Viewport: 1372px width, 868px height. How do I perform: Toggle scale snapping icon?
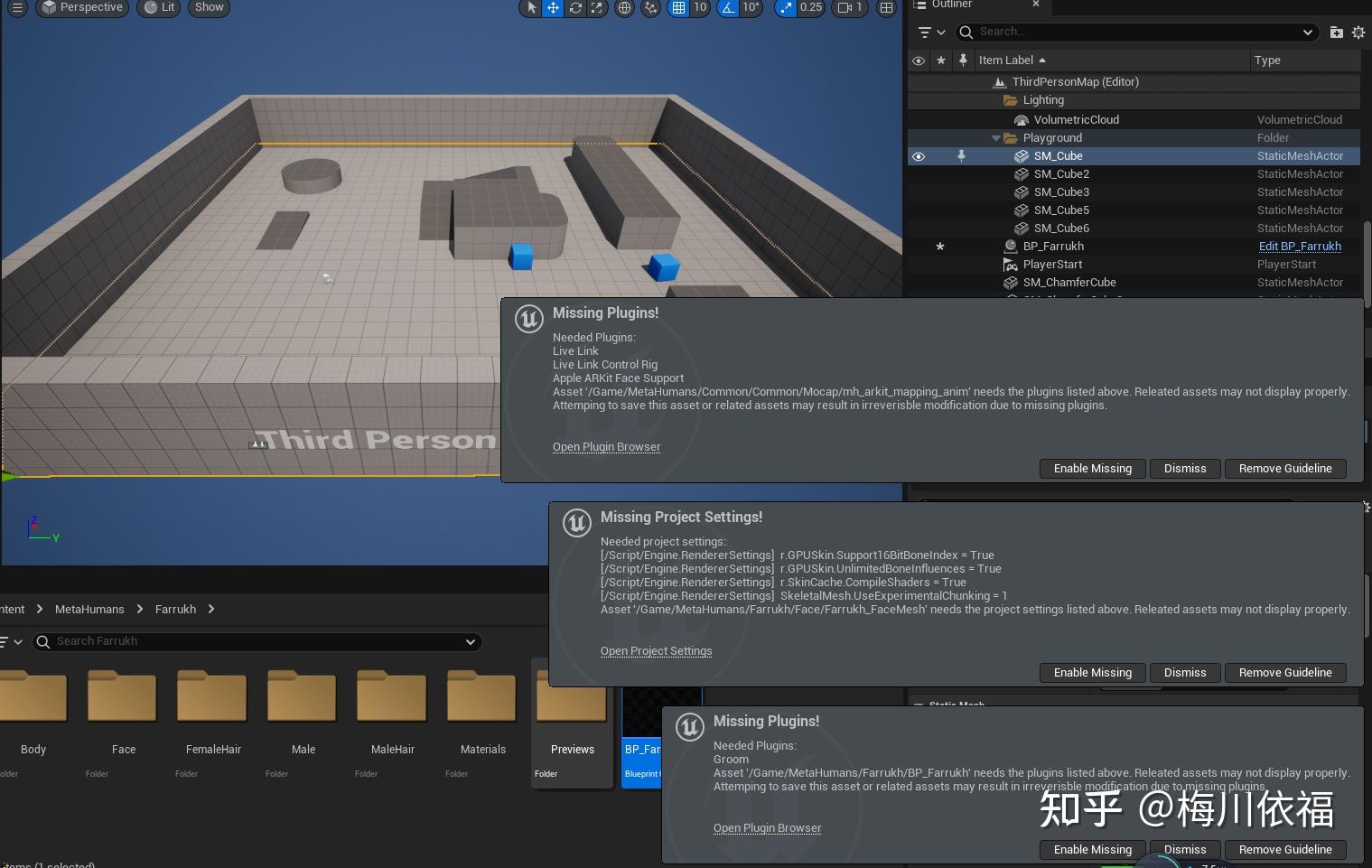point(787,7)
